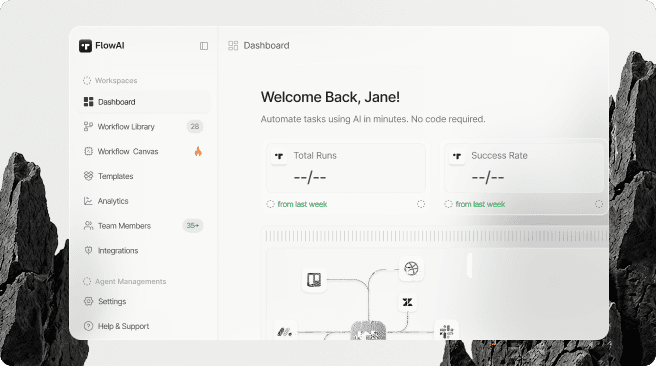Click the Dribbble node in the workflow canvas

(411, 268)
